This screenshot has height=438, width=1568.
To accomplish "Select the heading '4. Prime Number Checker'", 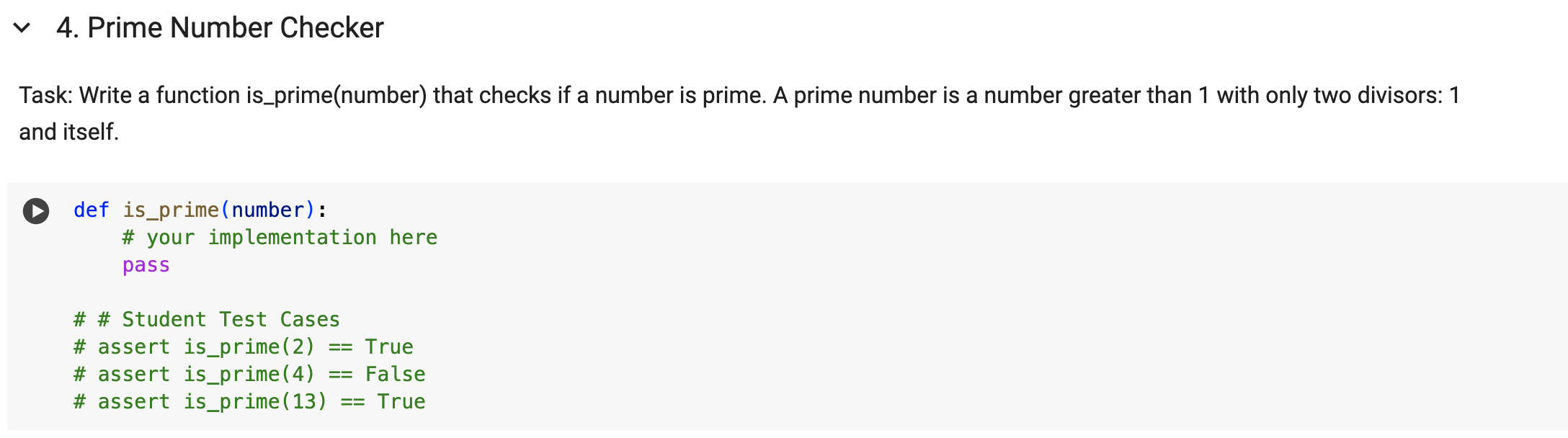I will [220, 27].
